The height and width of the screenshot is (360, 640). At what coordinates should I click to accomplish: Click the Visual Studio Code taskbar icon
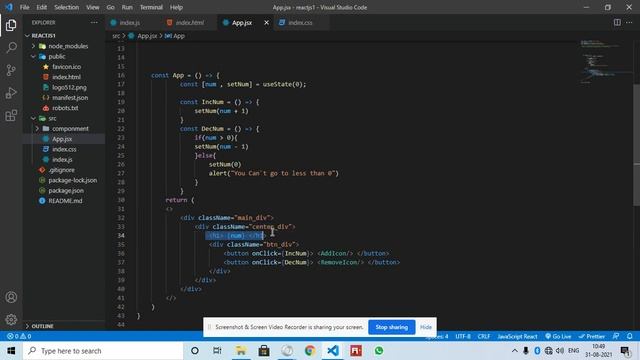coord(333,351)
